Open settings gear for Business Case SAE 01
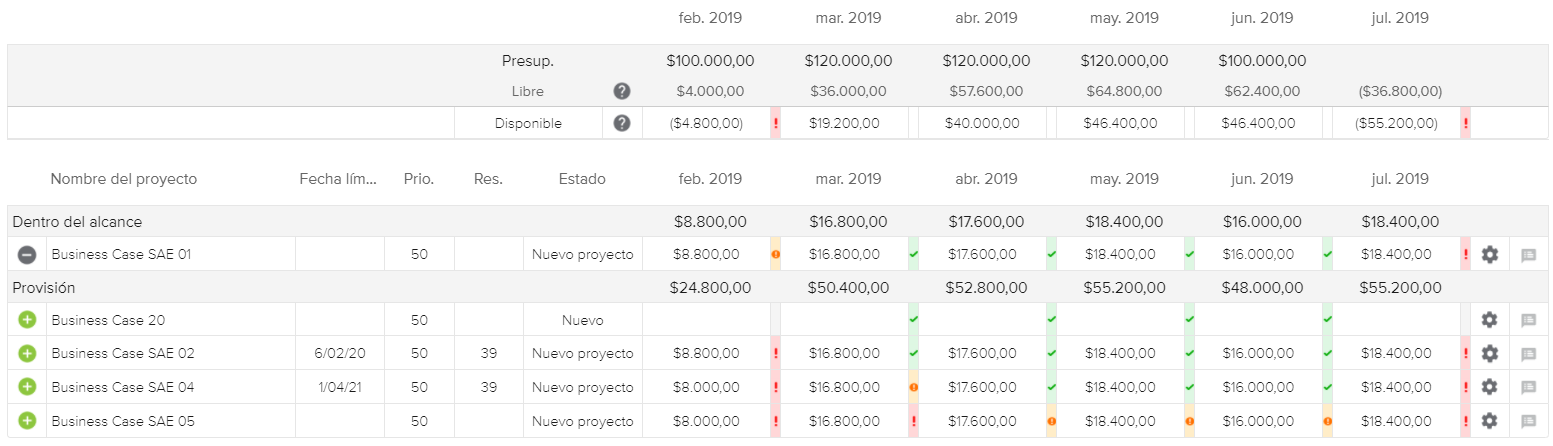This screenshot has height=446, width=1553. tap(1489, 254)
